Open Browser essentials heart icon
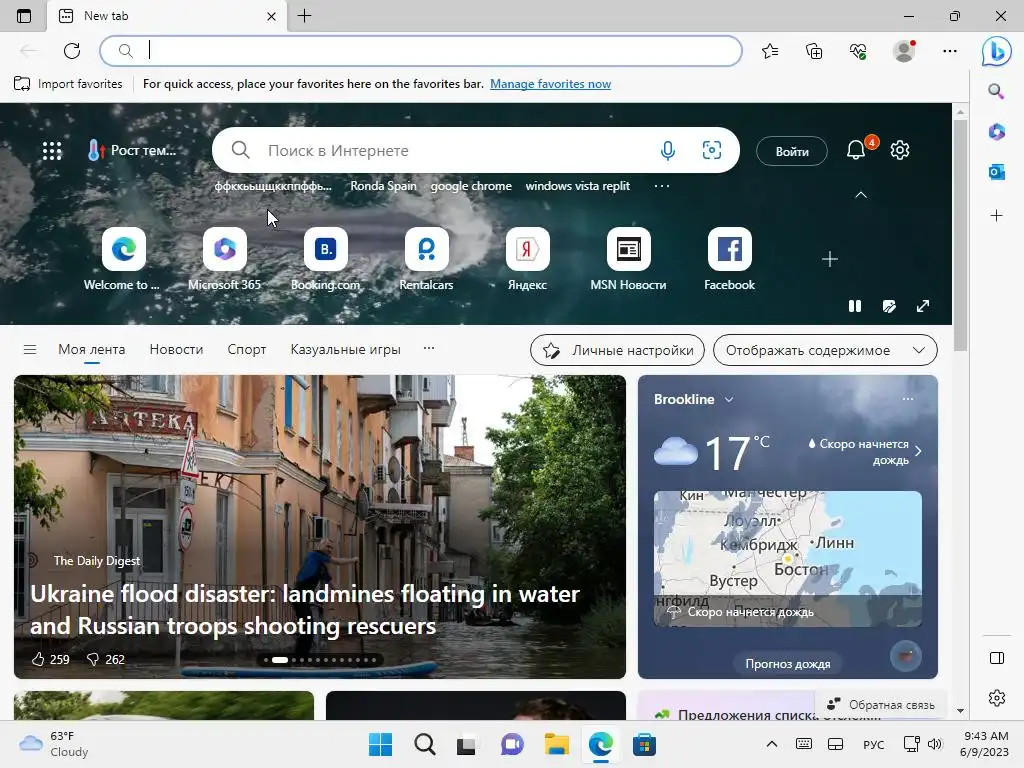This screenshot has width=1024, height=768. [x=858, y=51]
